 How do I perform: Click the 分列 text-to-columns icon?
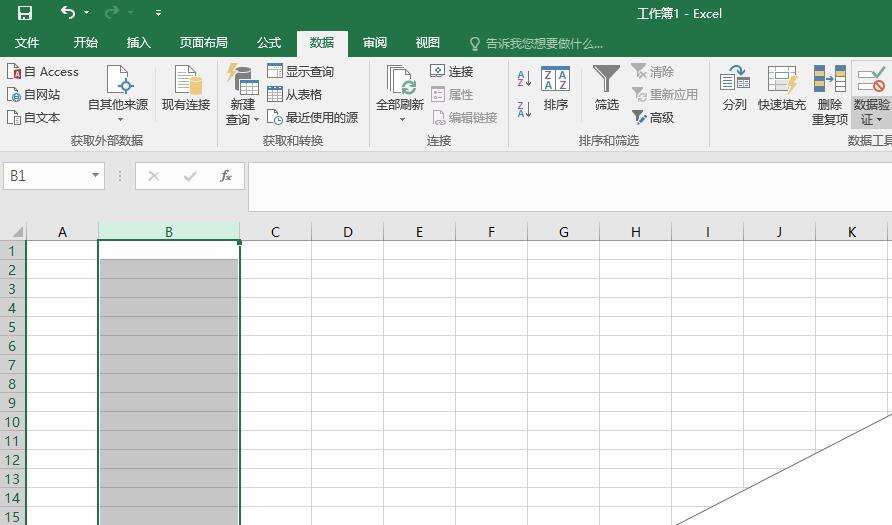click(734, 80)
